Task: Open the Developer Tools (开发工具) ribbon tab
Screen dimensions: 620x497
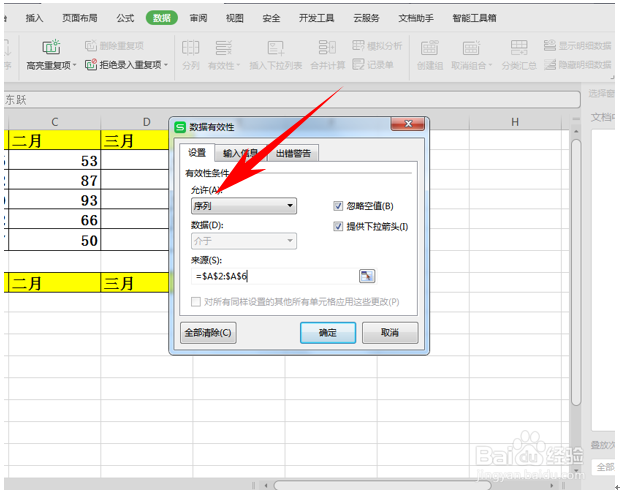Action: [x=316, y=18]
